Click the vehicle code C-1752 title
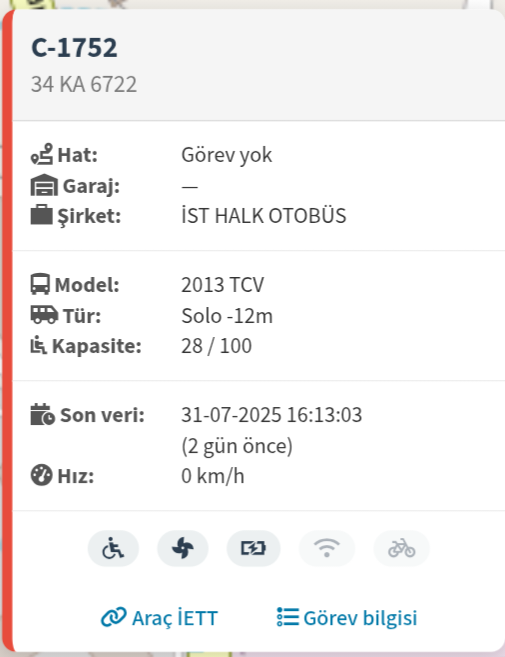This screenshot has height=657, width=505. 74,47
